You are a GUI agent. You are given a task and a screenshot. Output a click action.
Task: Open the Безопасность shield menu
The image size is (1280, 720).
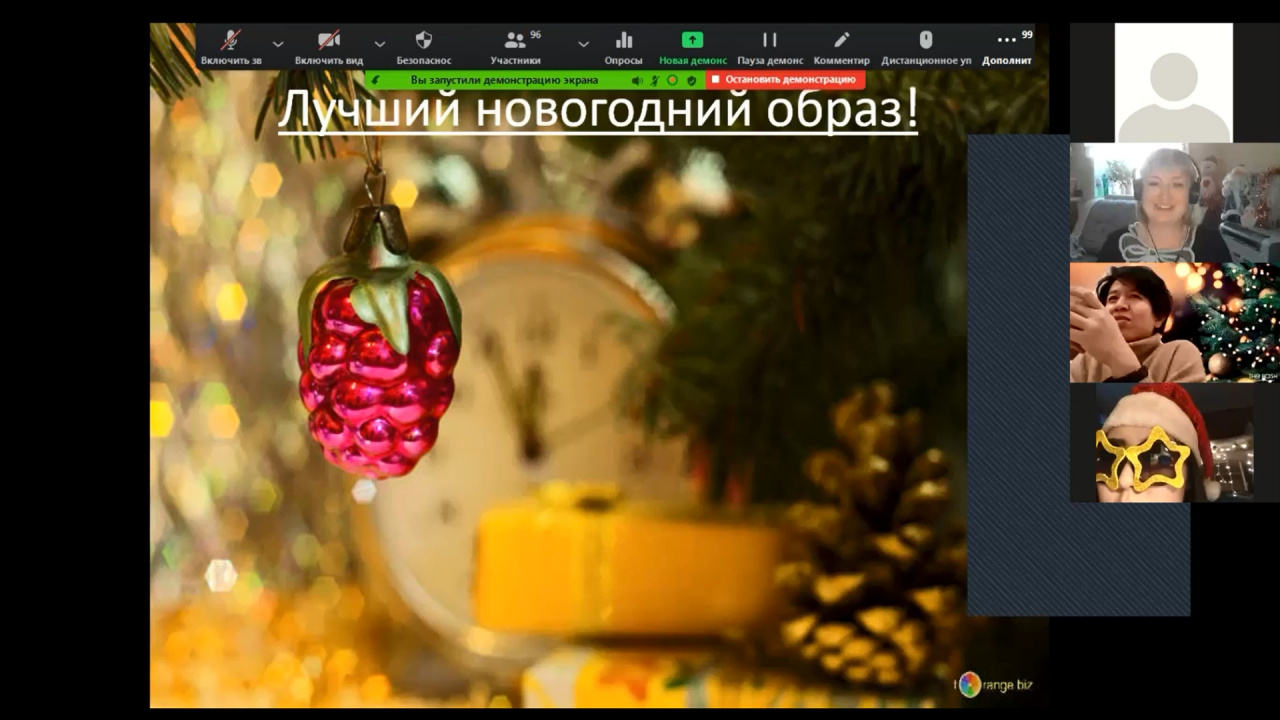(424, 46)
